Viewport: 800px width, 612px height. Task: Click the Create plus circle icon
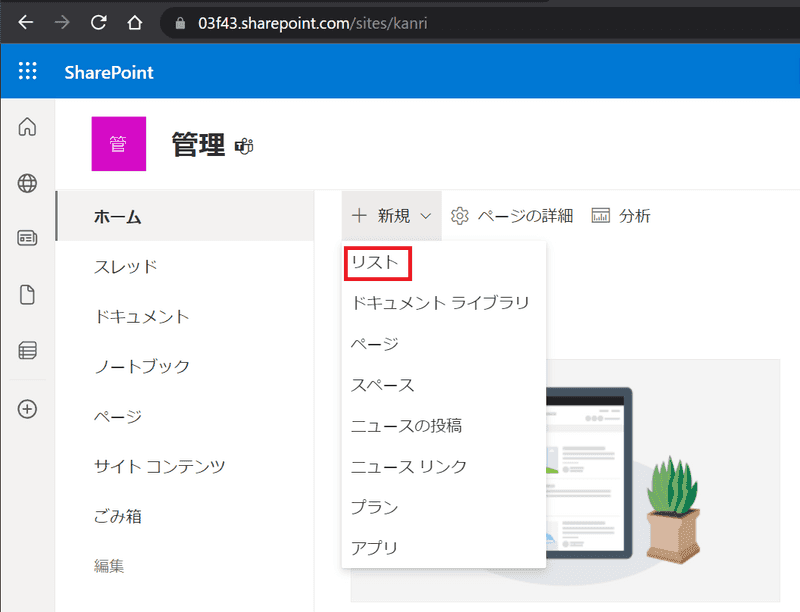28,408
